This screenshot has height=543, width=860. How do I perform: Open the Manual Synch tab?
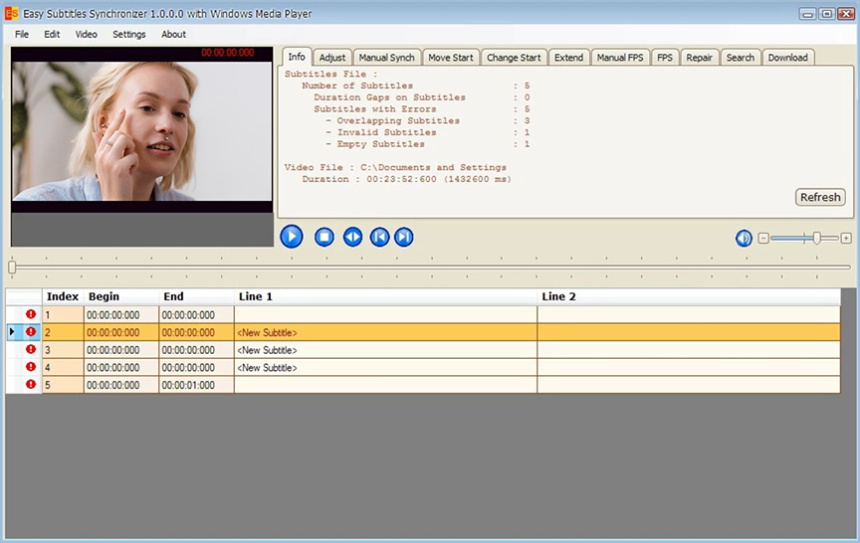point(387,58)
